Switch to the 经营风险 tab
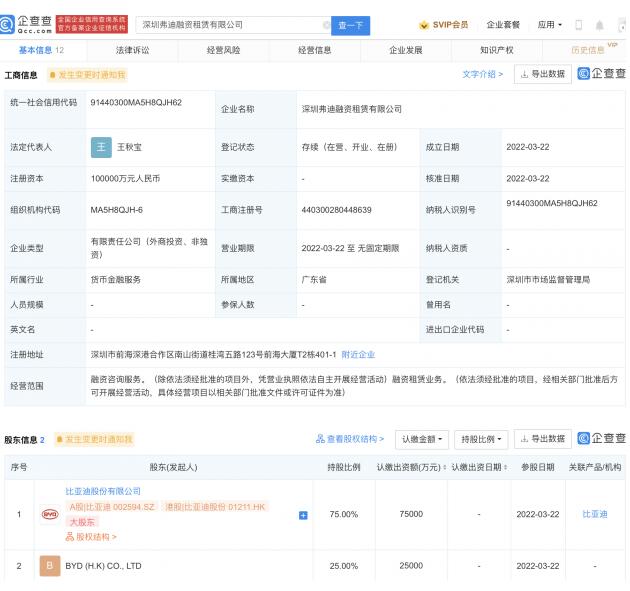Screen dimensions: 630x591 point(223,50)
